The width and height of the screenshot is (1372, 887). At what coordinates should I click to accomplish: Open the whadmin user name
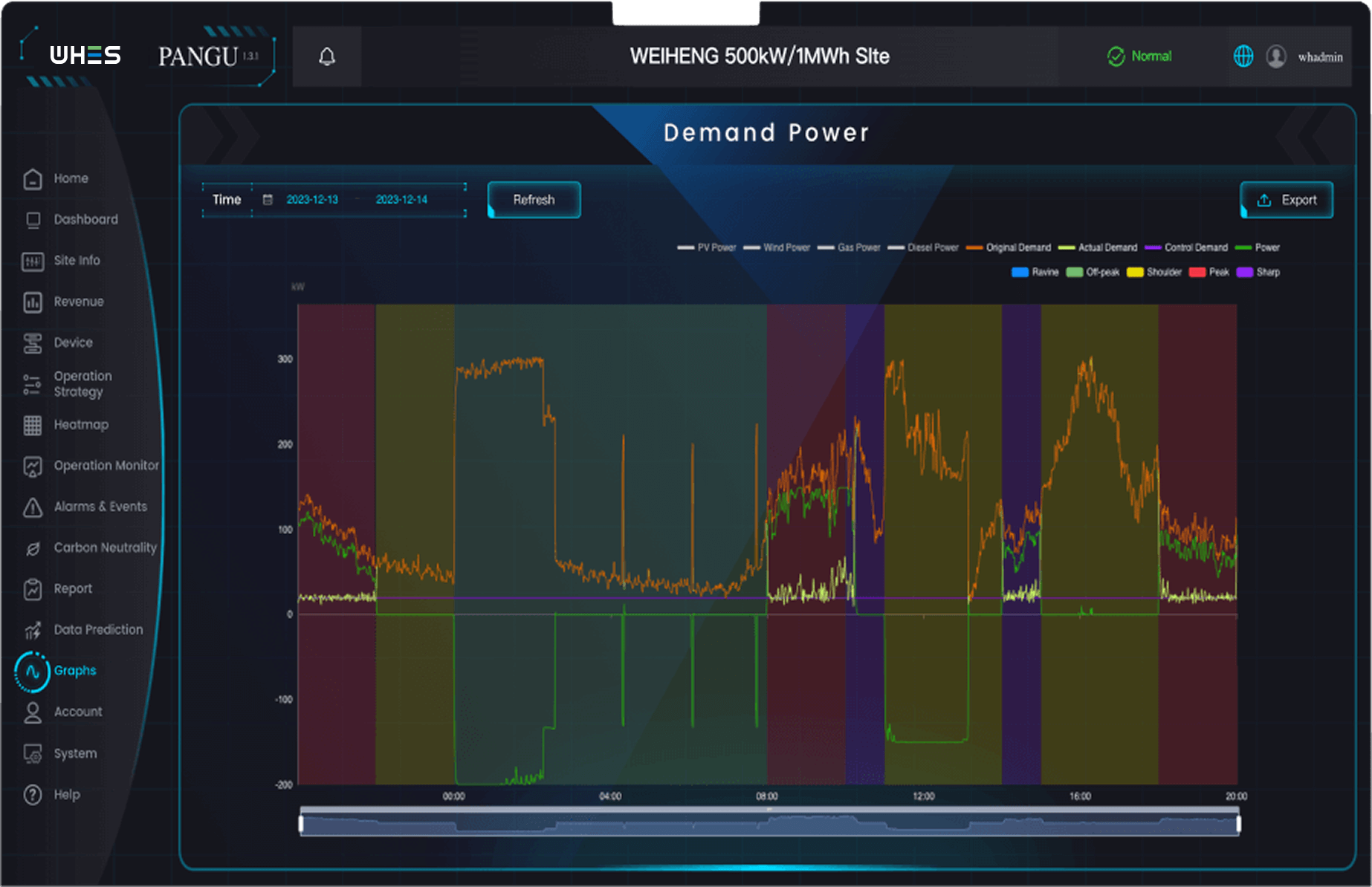coord(1320,57)
